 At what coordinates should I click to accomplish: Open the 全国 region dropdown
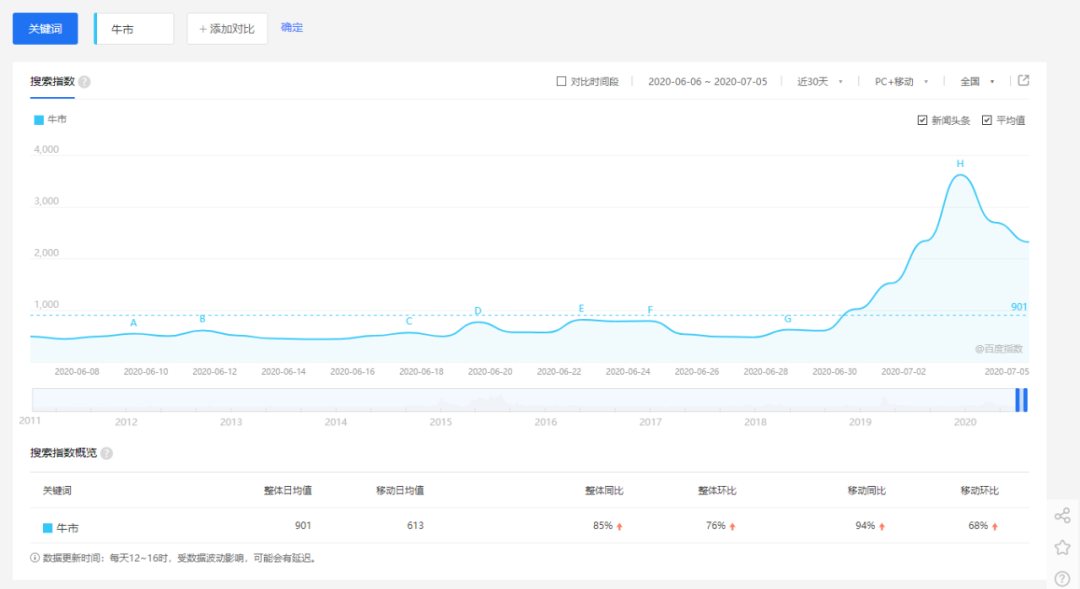[976, 82]
